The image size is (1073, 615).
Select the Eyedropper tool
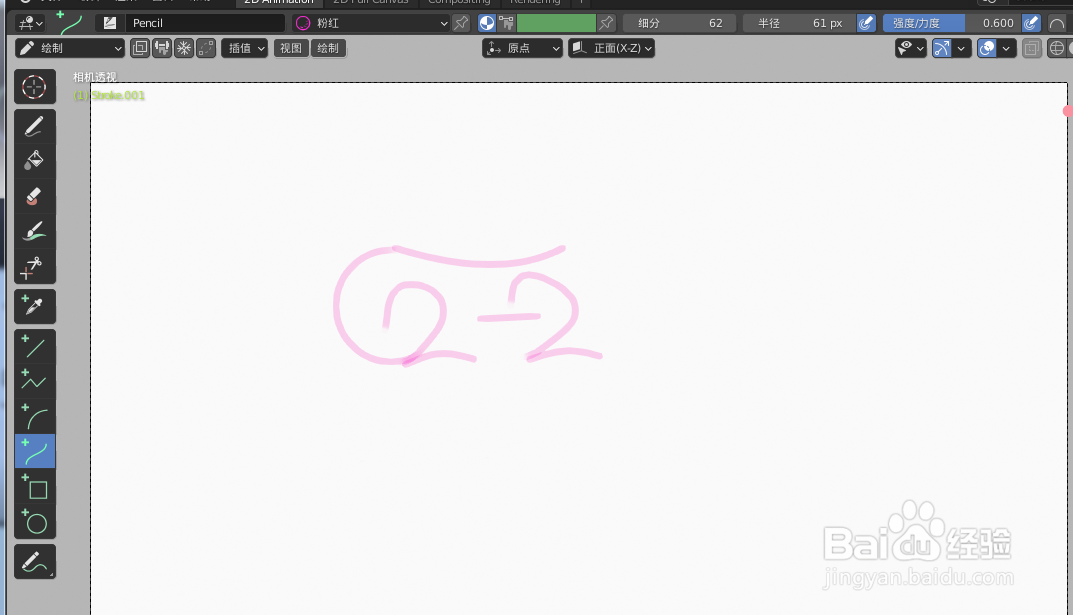(34, 306)
